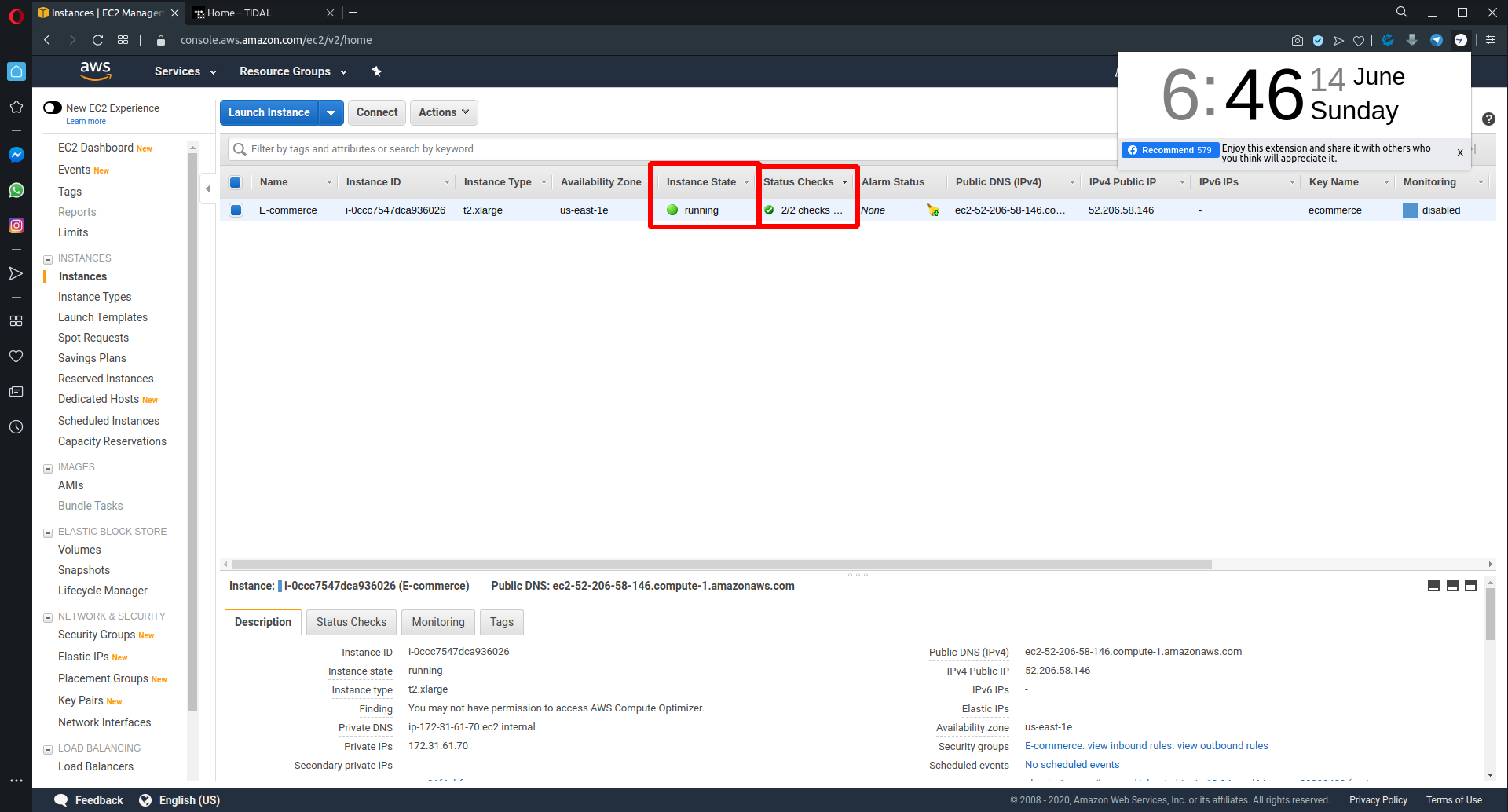Viewport: 1508px width, 812px height.
Task: Open Security Groups in the sidebar
Action: [x=97, y=635]
